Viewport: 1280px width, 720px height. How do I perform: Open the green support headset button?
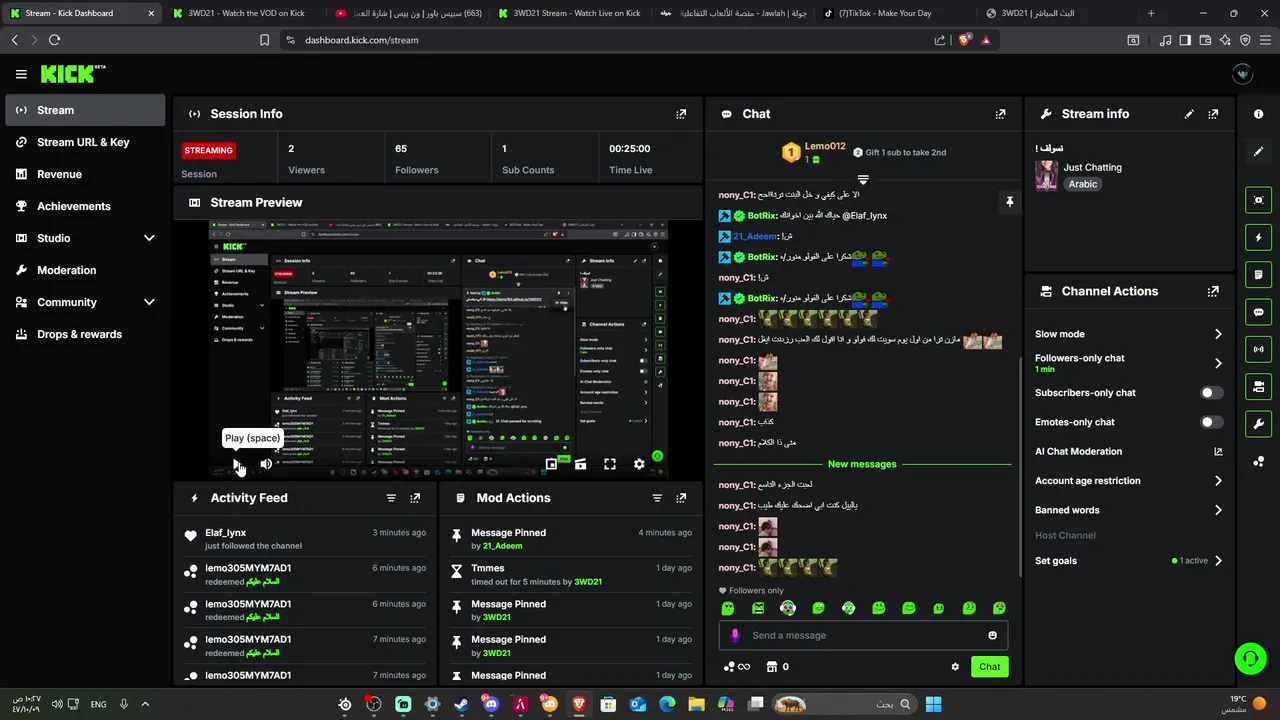[x=1250, y=658]
